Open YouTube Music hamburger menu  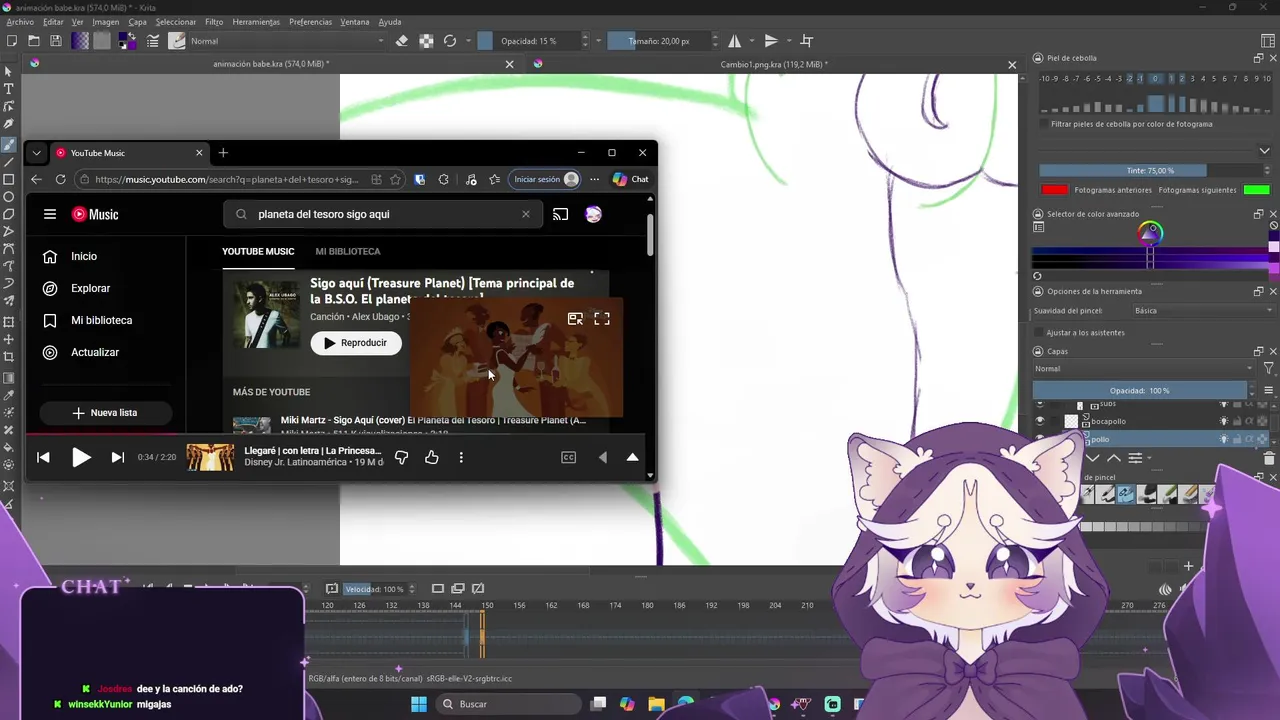pos(50,214)
